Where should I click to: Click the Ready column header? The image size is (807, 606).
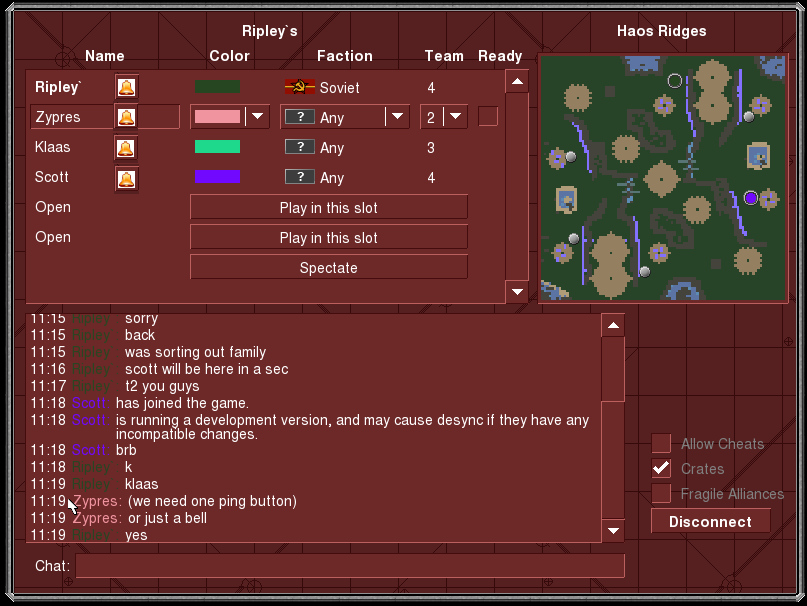tap(500, 56)
